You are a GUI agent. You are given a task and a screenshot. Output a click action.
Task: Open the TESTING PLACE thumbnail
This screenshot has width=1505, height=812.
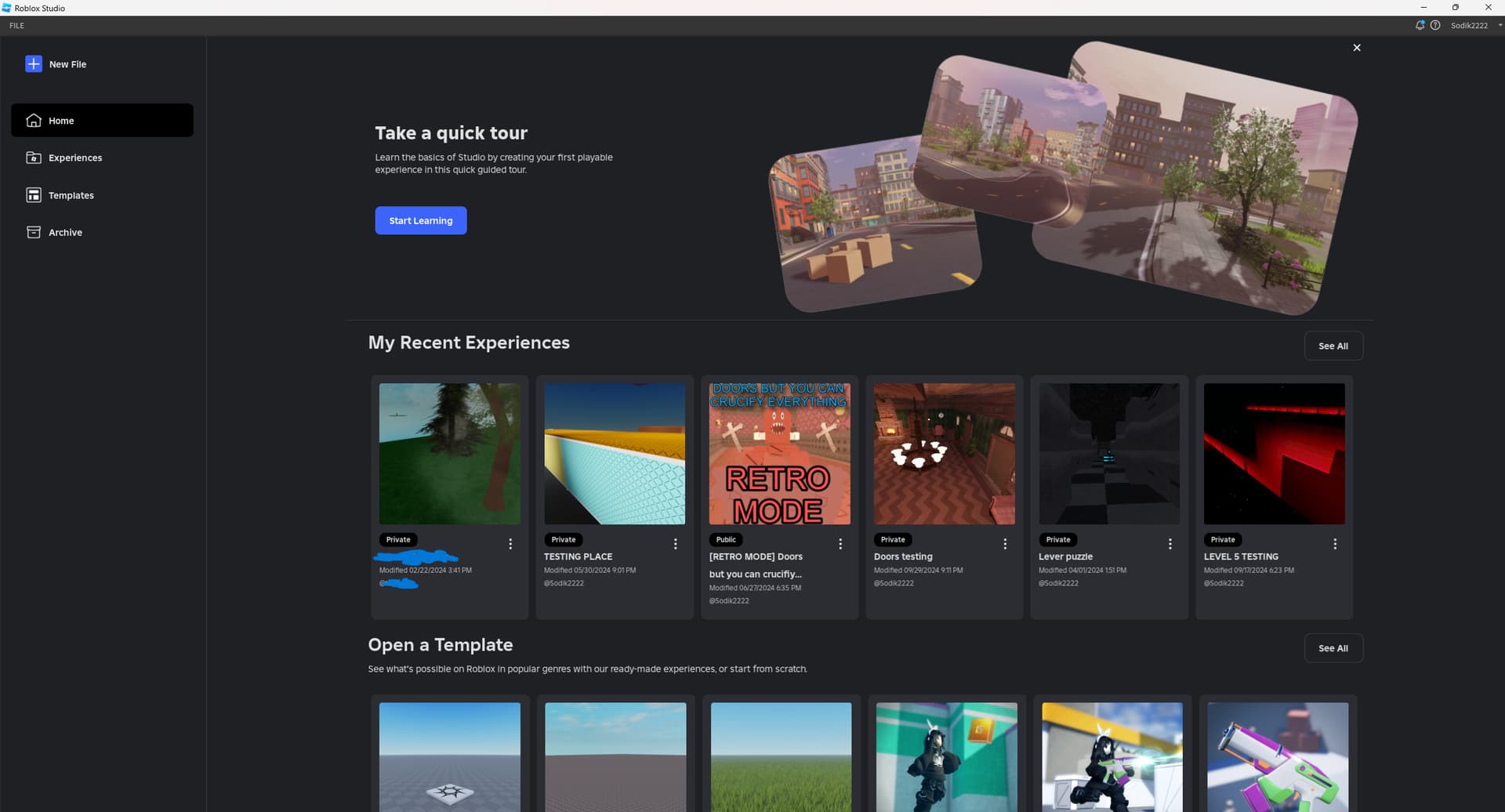[x=615, y=454]
